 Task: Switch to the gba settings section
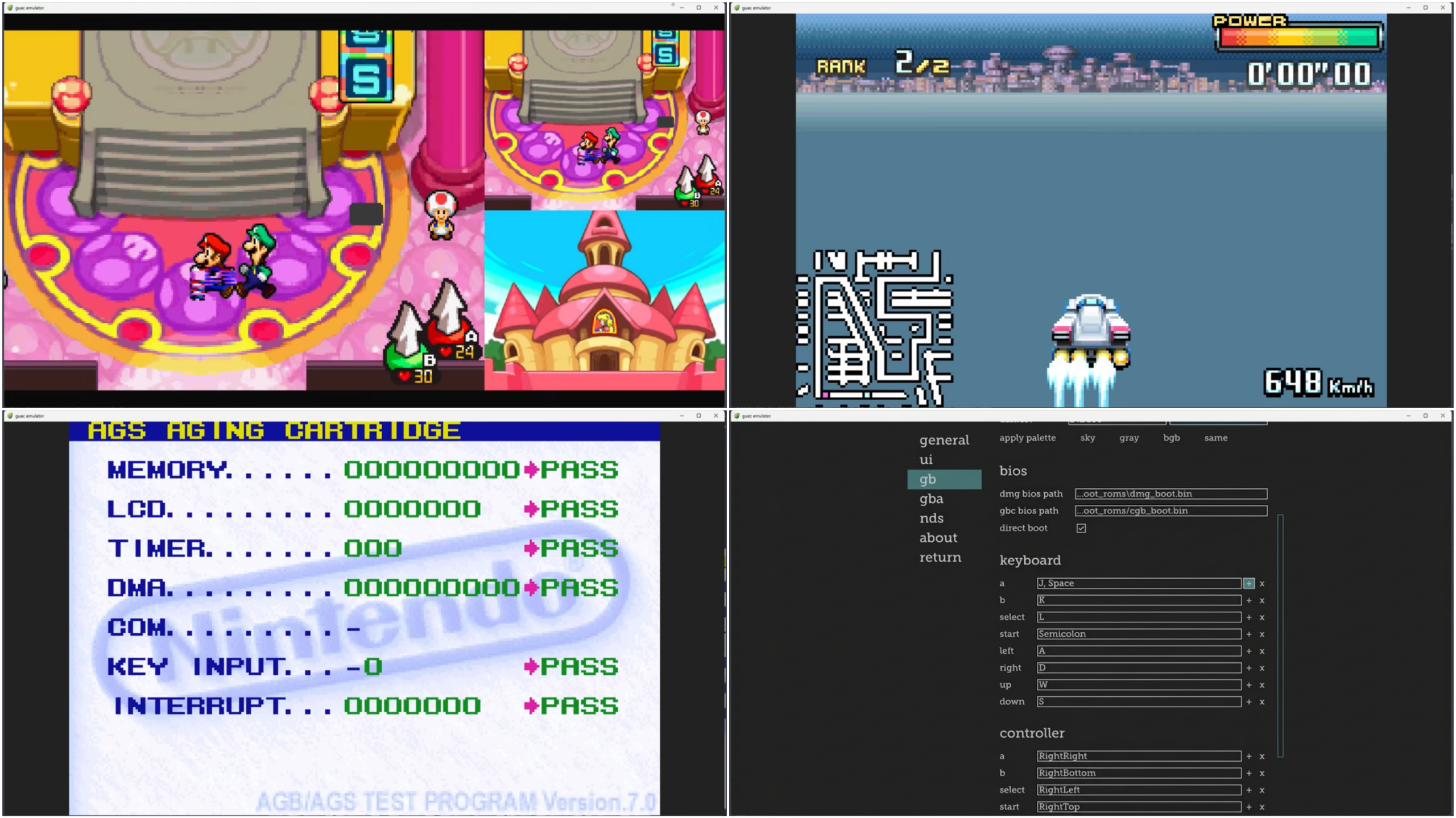tap(931, 499)
